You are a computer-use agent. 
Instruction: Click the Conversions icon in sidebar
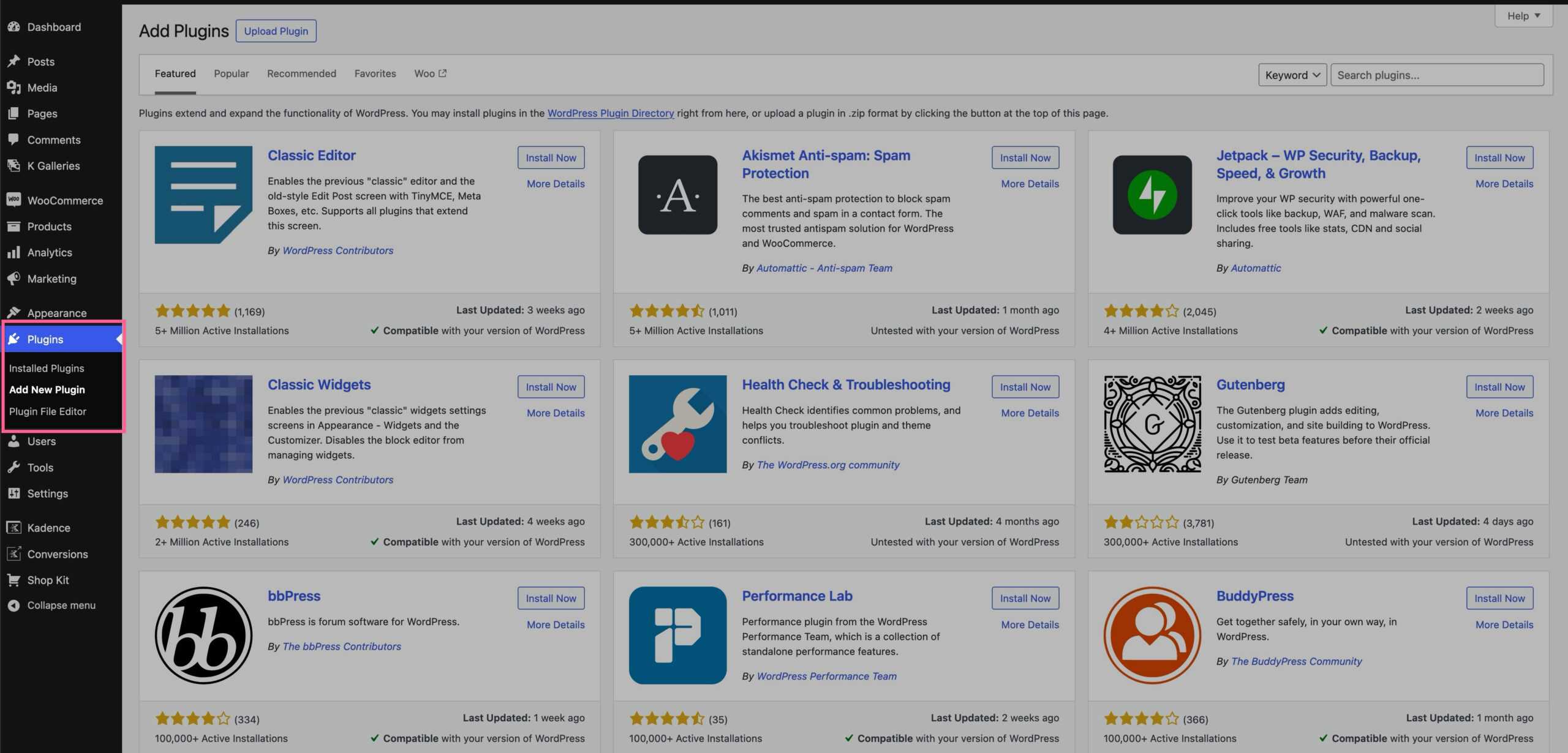13,554
